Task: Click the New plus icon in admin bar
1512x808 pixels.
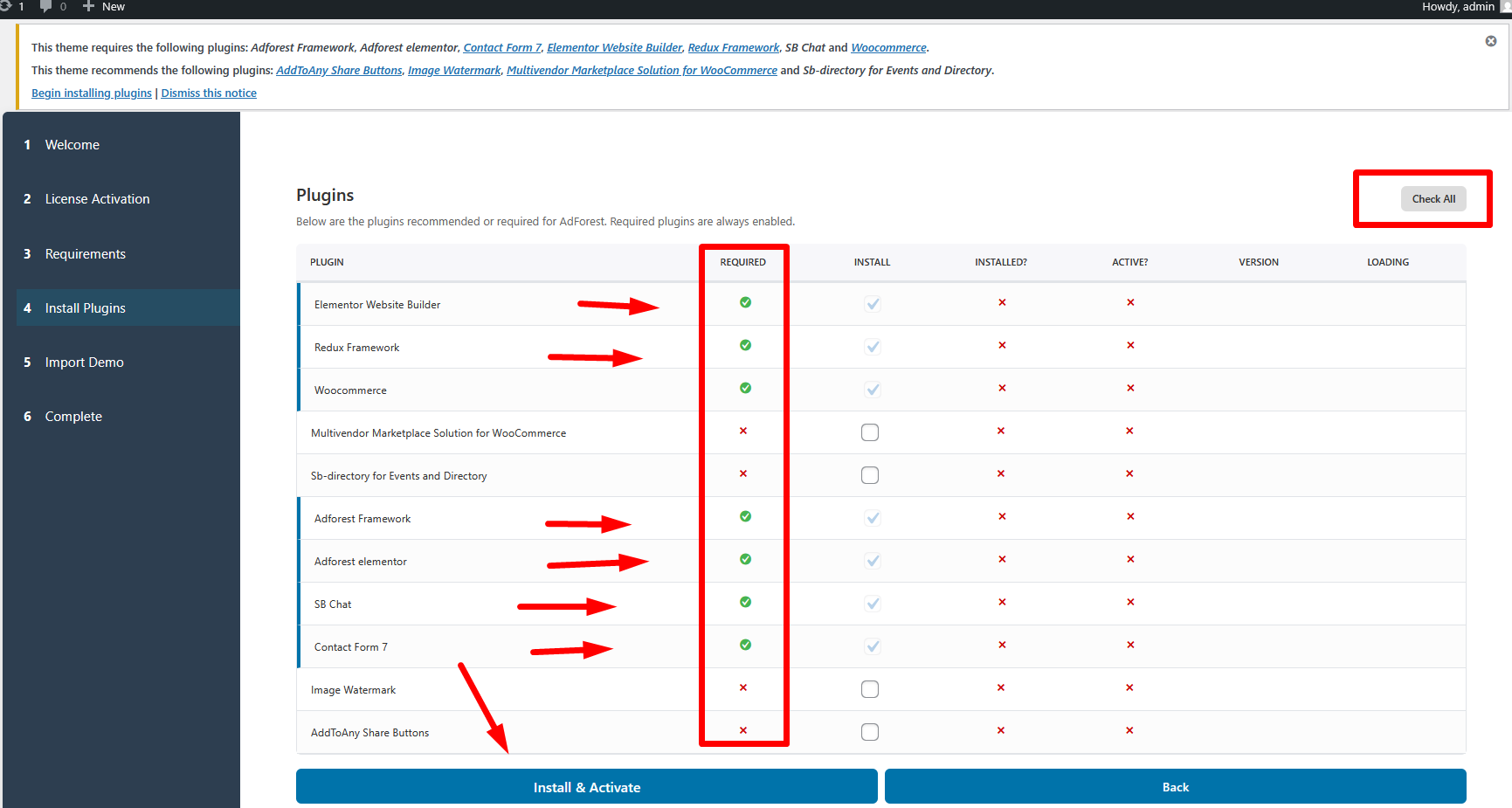Action: [88, 6]
